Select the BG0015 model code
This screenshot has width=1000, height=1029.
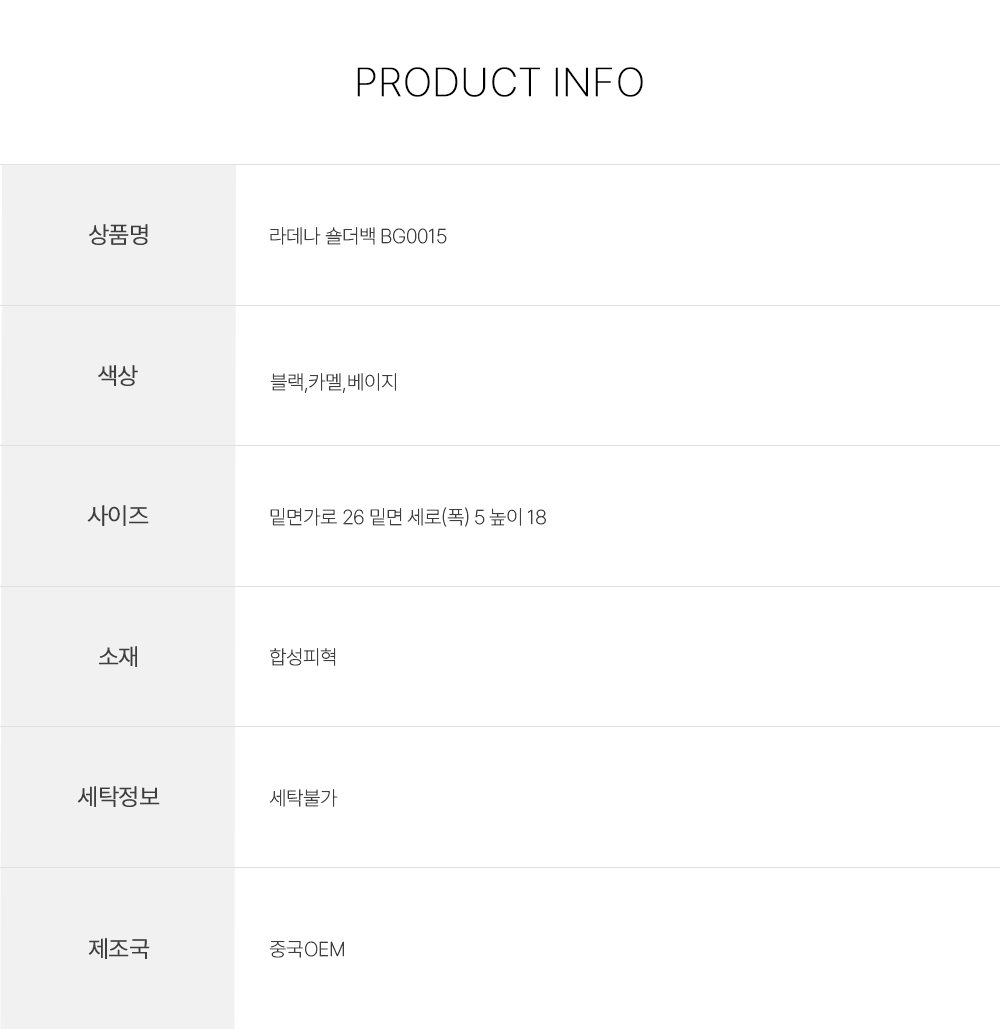click(414, 237)
